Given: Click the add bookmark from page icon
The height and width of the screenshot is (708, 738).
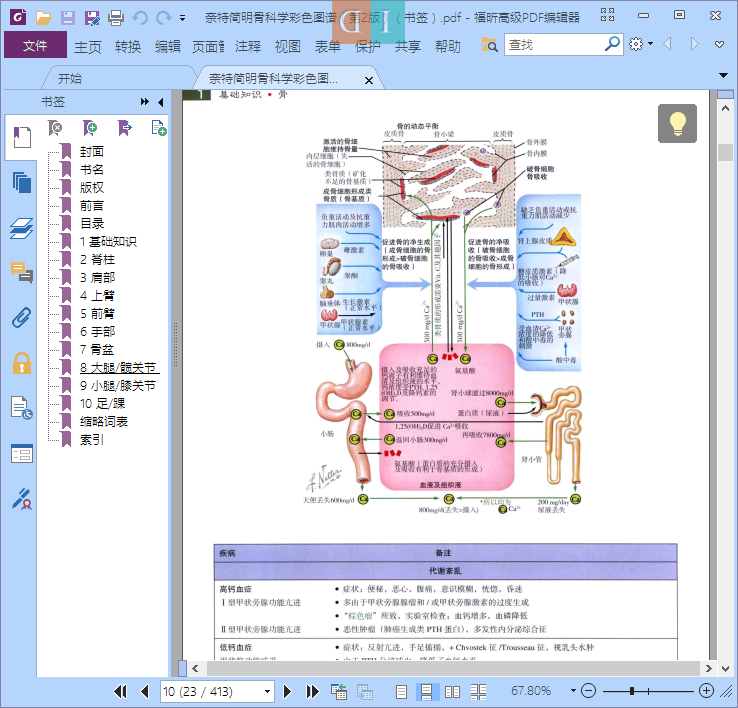Looking at the screenshot, I should point(159,128).
